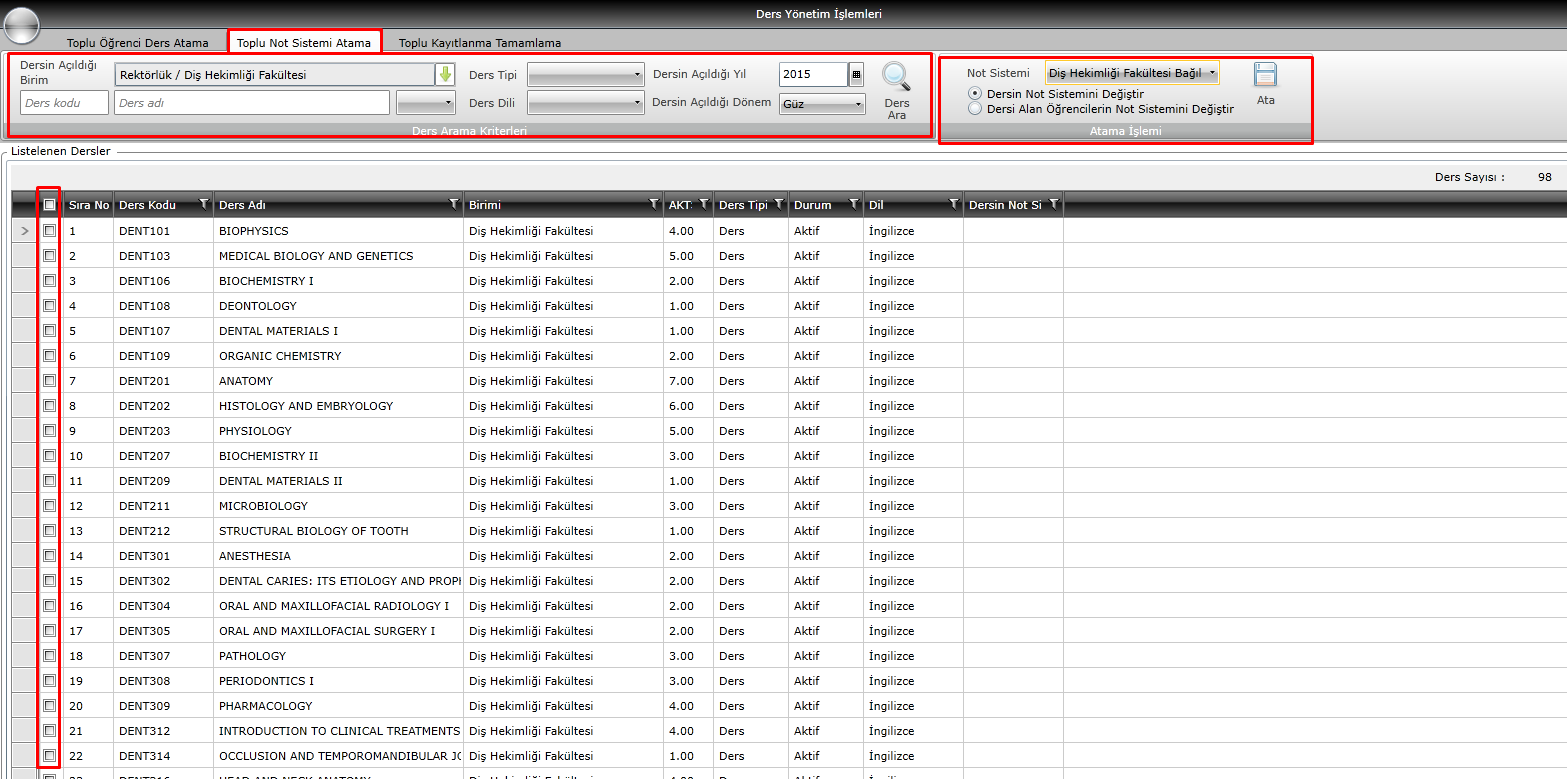Sort by Ders Kodu column header
1567x779 pixels.
[147, 205]
